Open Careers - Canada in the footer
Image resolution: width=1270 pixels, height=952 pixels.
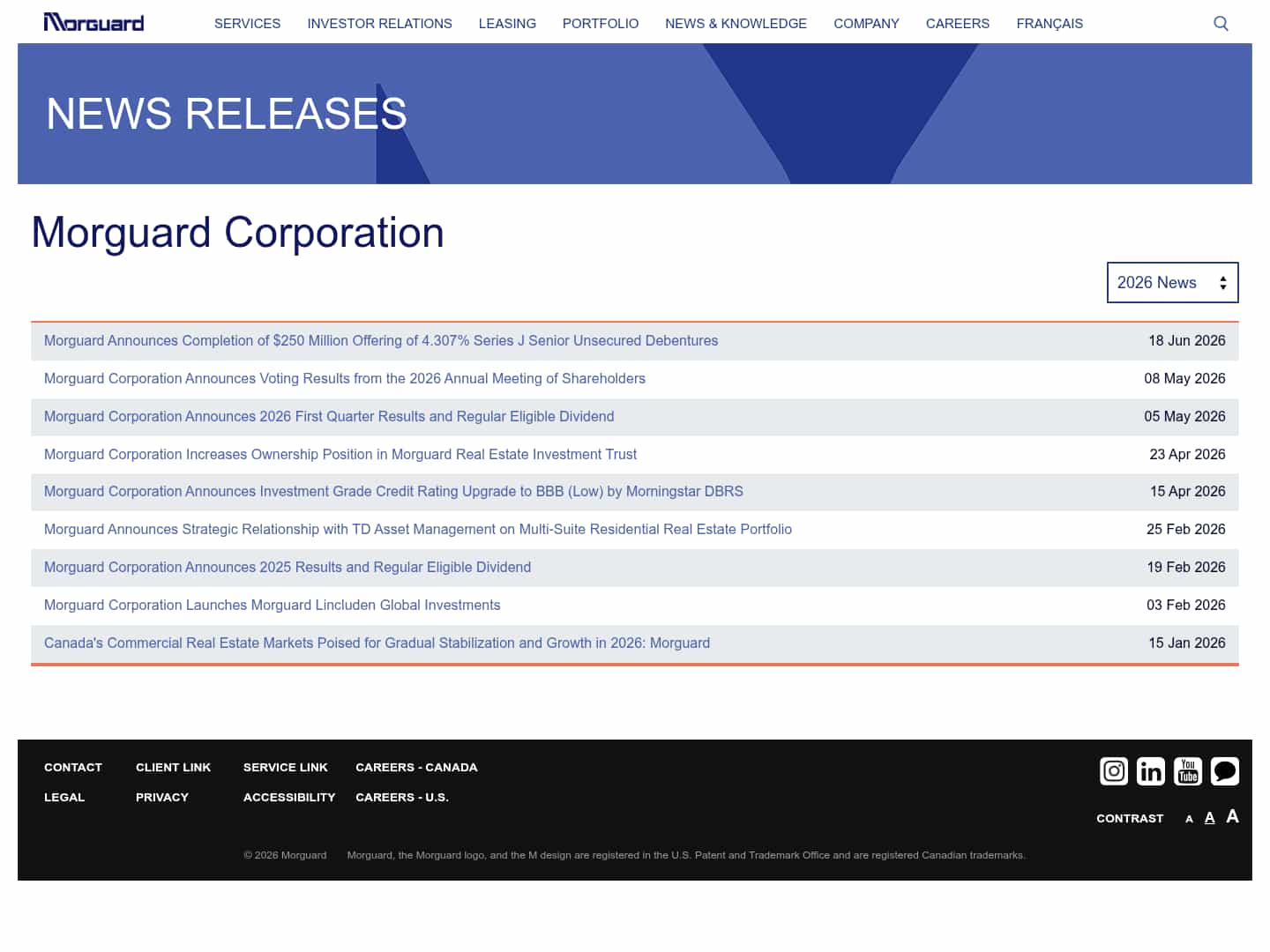coord(416,767)
